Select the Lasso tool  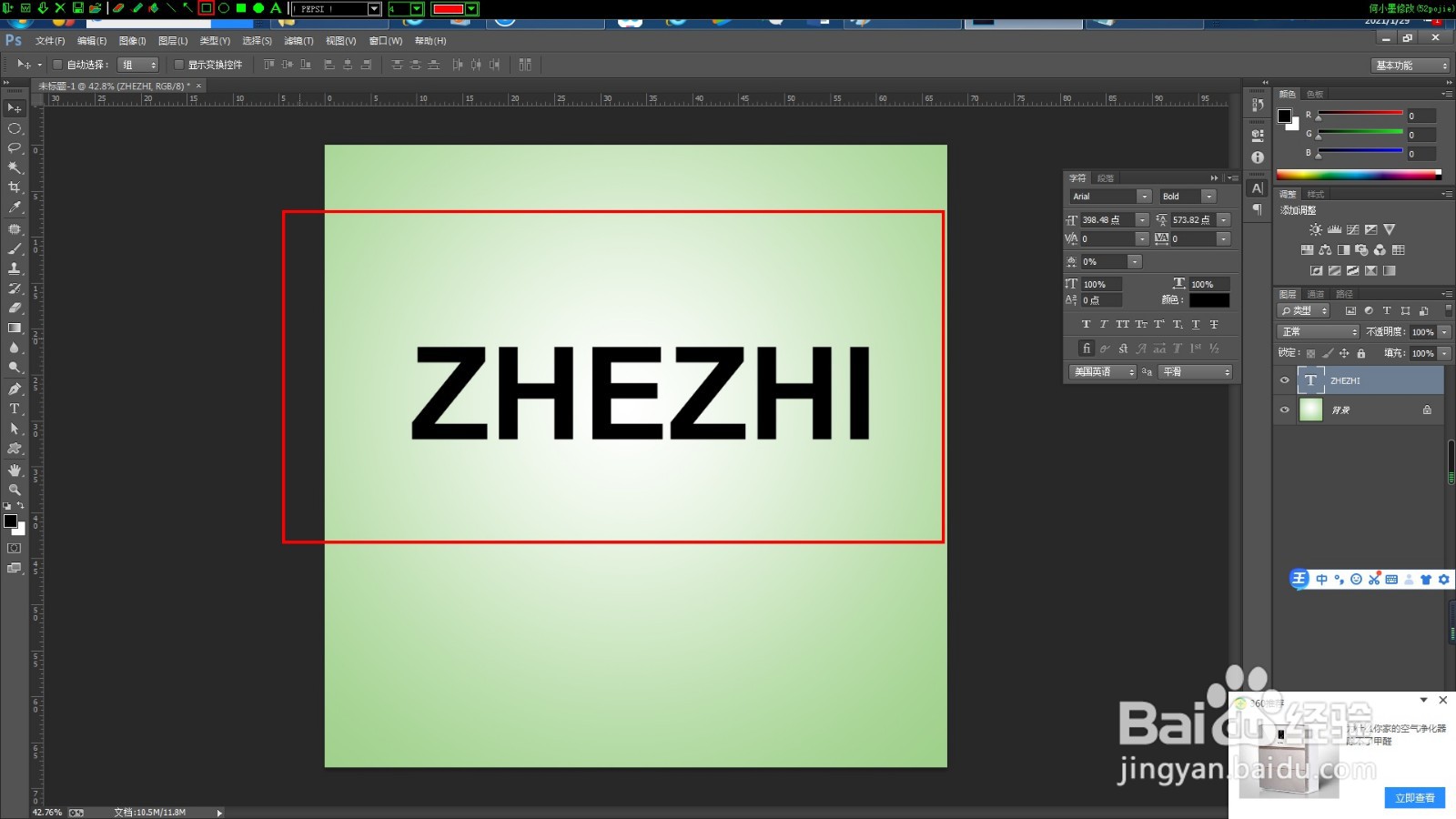point(15,148)
